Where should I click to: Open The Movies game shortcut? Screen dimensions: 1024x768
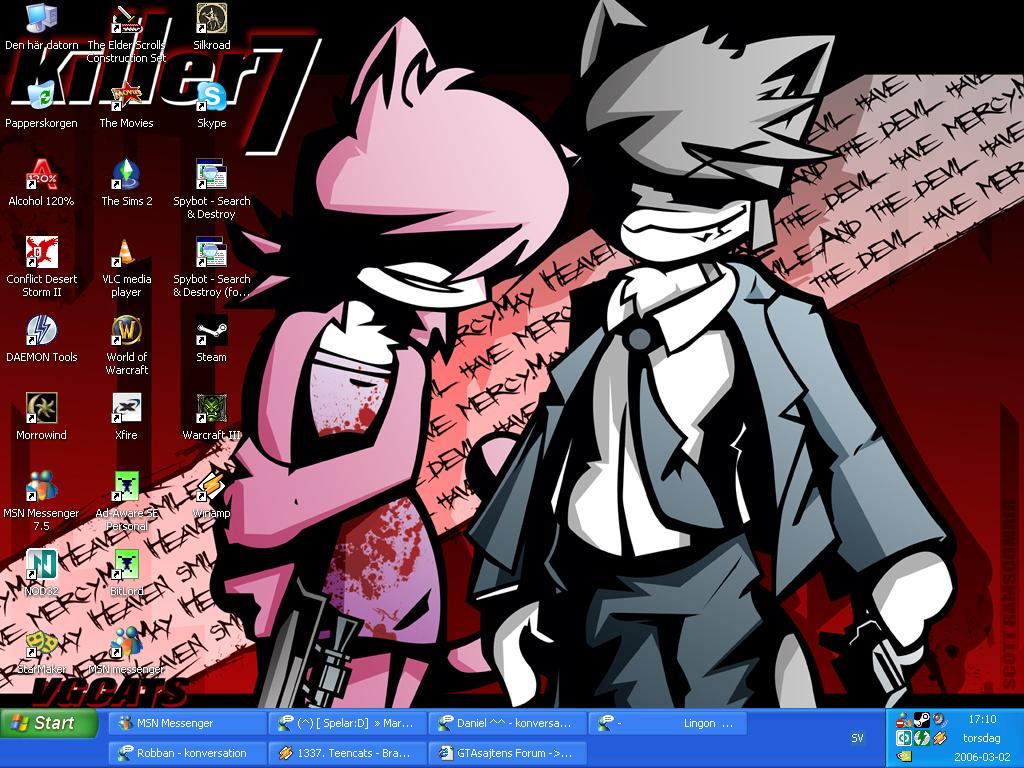126,104
